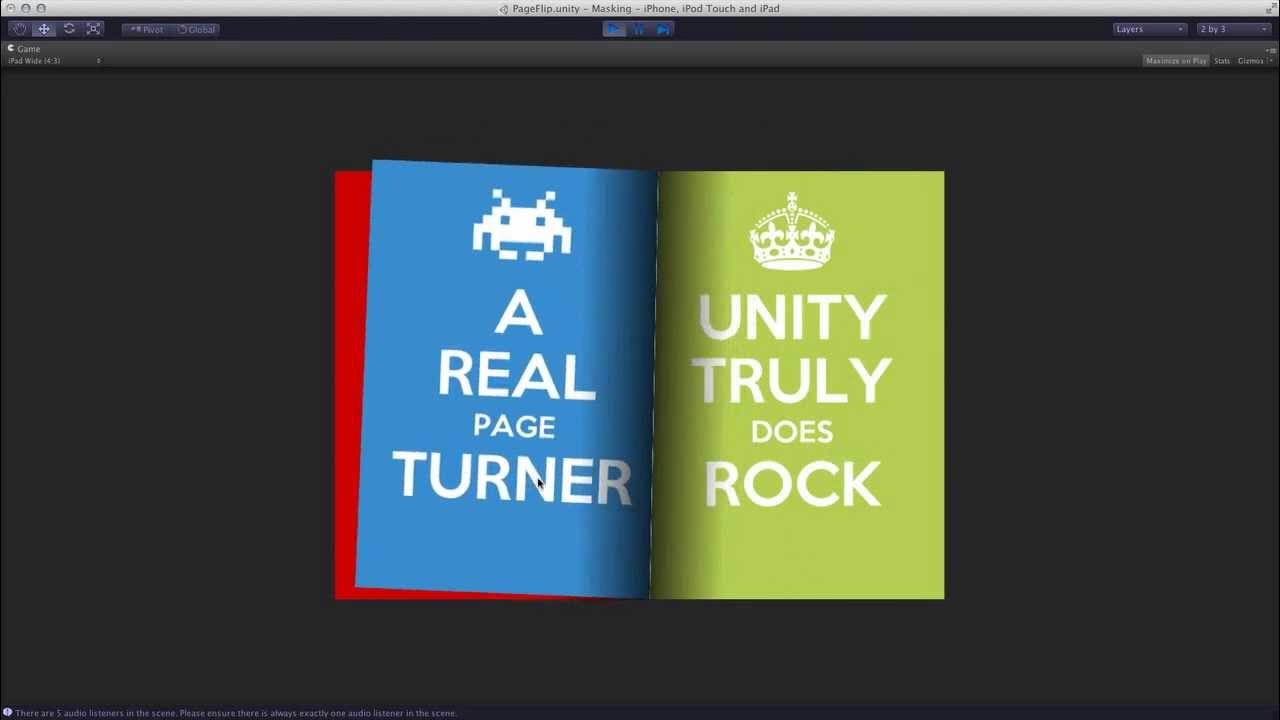1280x720 pixels.
Task: Select the Hand tool in toolbar
Action: tap(20, 29)
